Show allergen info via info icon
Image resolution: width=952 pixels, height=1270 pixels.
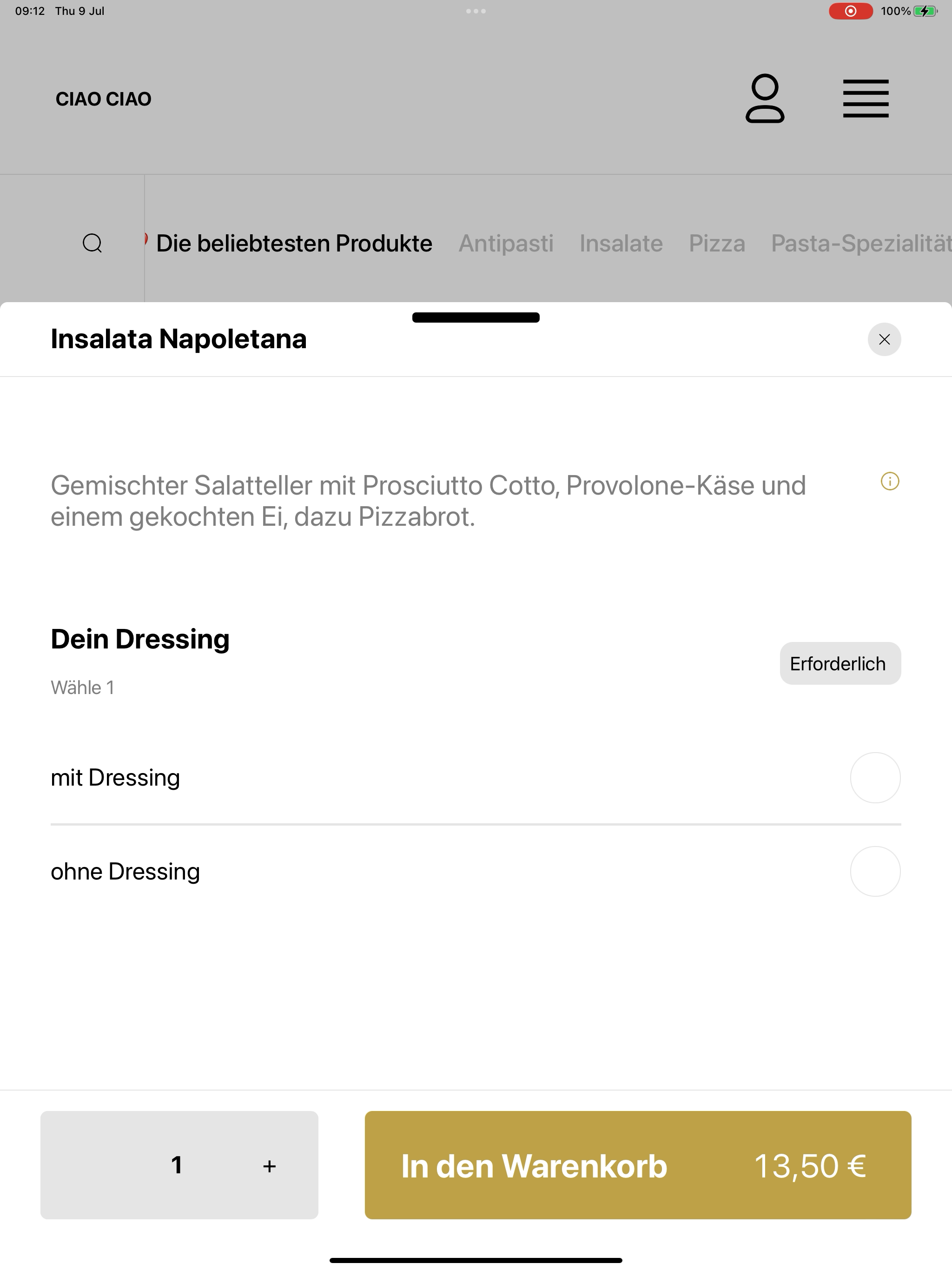[889, 481]
